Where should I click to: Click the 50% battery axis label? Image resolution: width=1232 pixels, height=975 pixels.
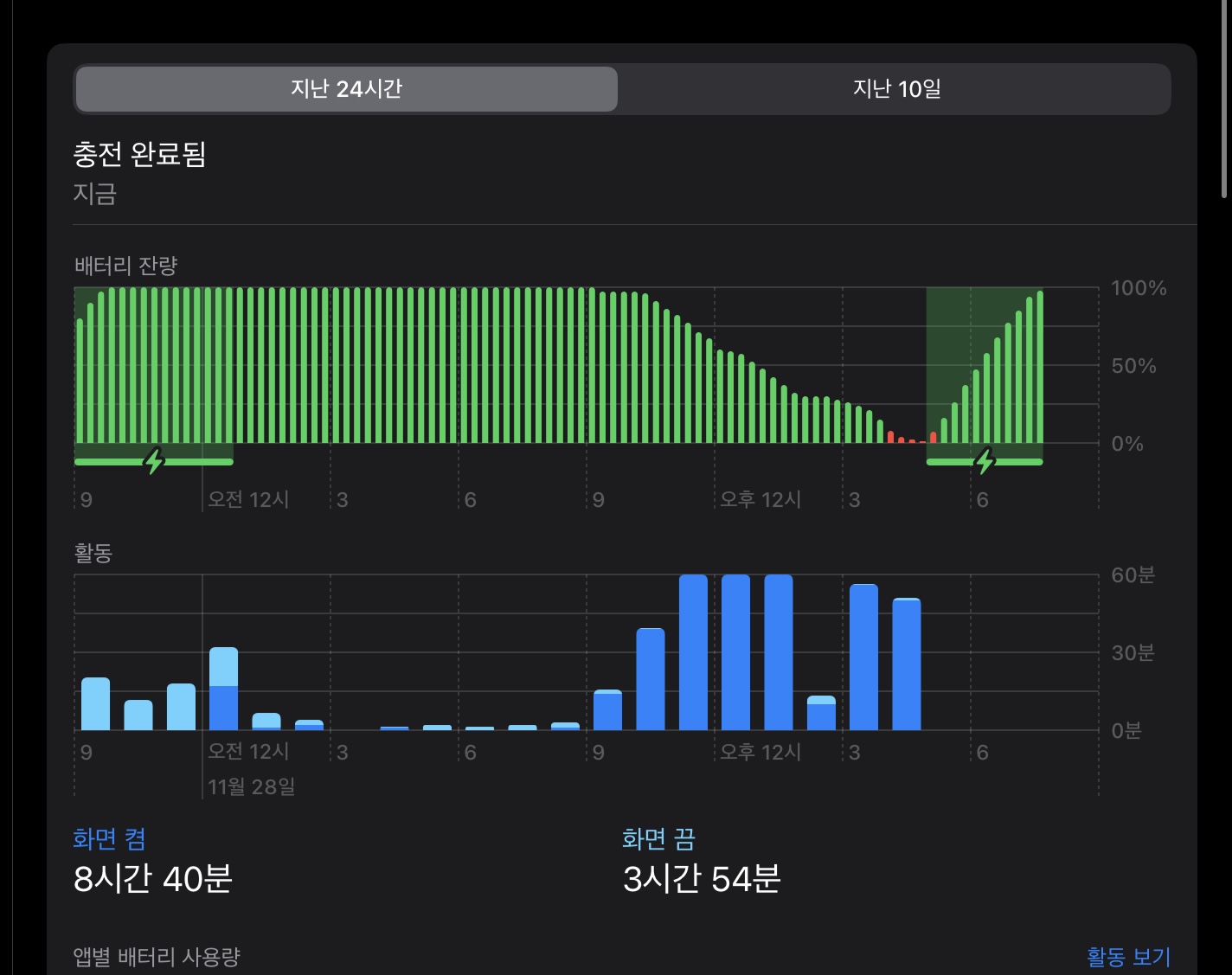1133,366
